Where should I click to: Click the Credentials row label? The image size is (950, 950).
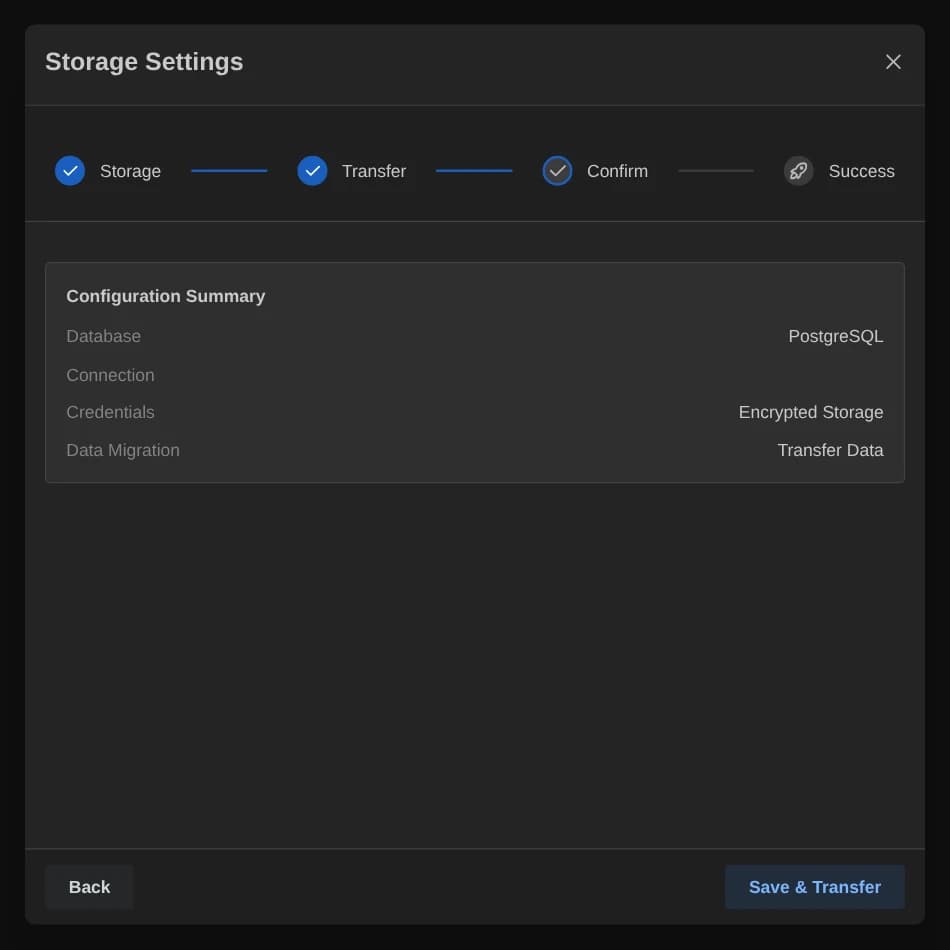point(110,412)
